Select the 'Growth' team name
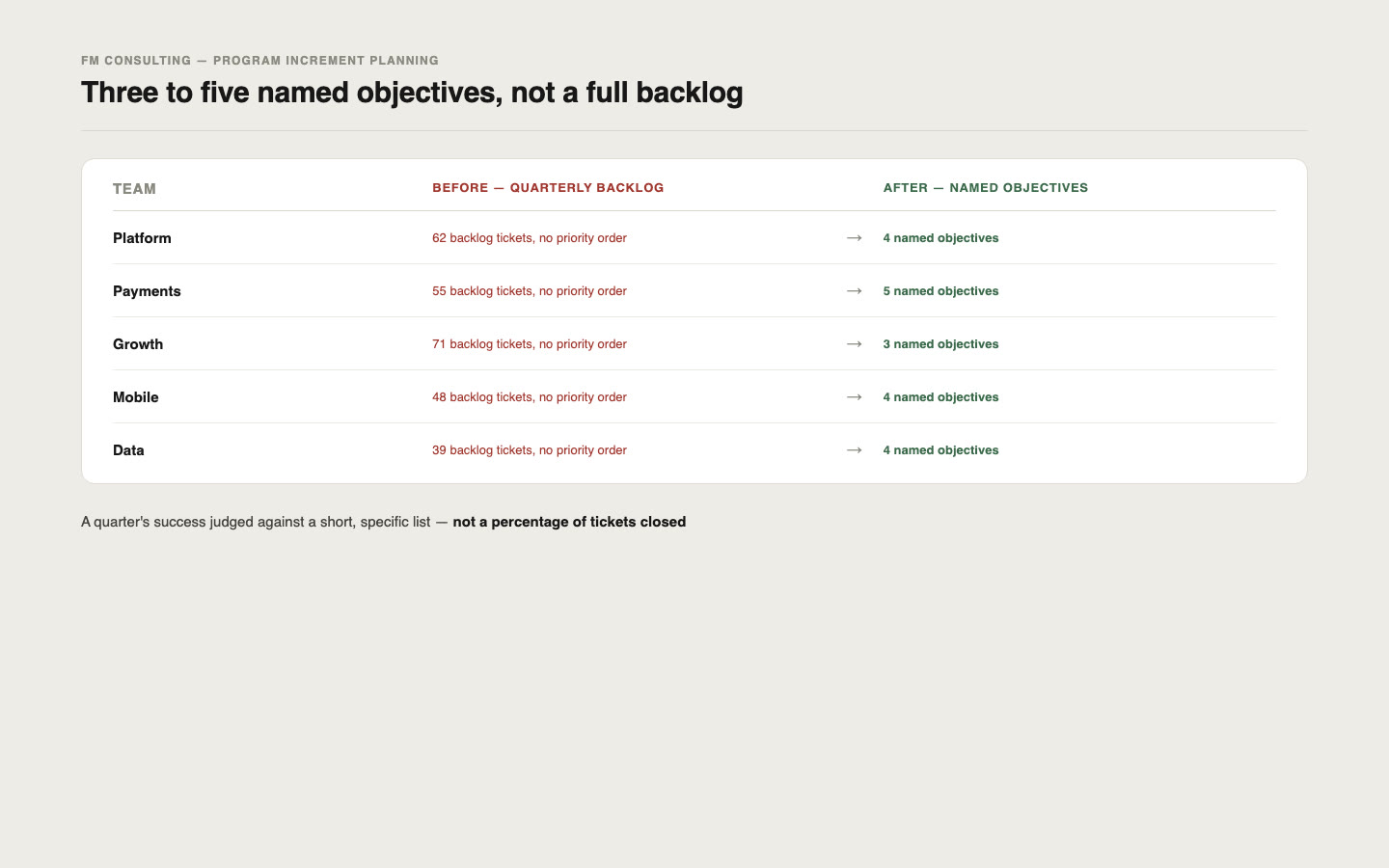The height and width of the screenshot is (868, 1389). (138, 344)
